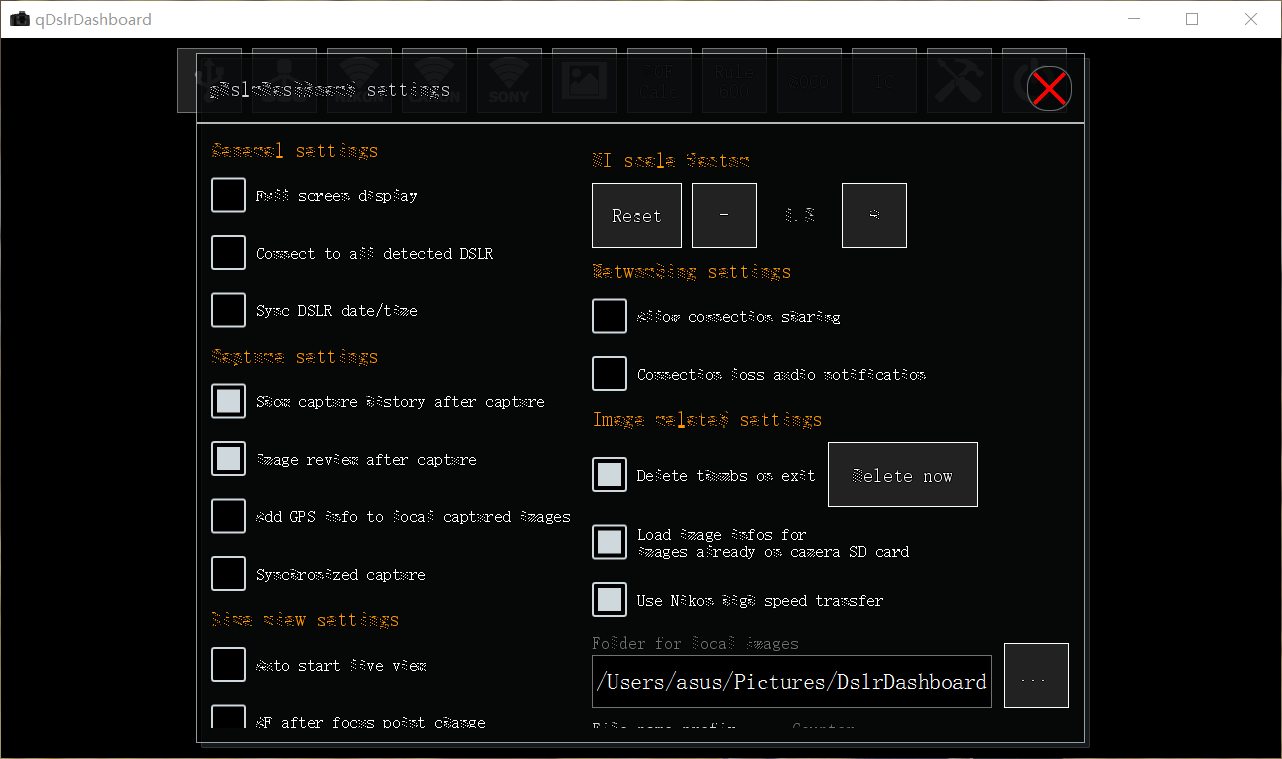
Task: Click the Delete now button
Action: tap(902, 475)
